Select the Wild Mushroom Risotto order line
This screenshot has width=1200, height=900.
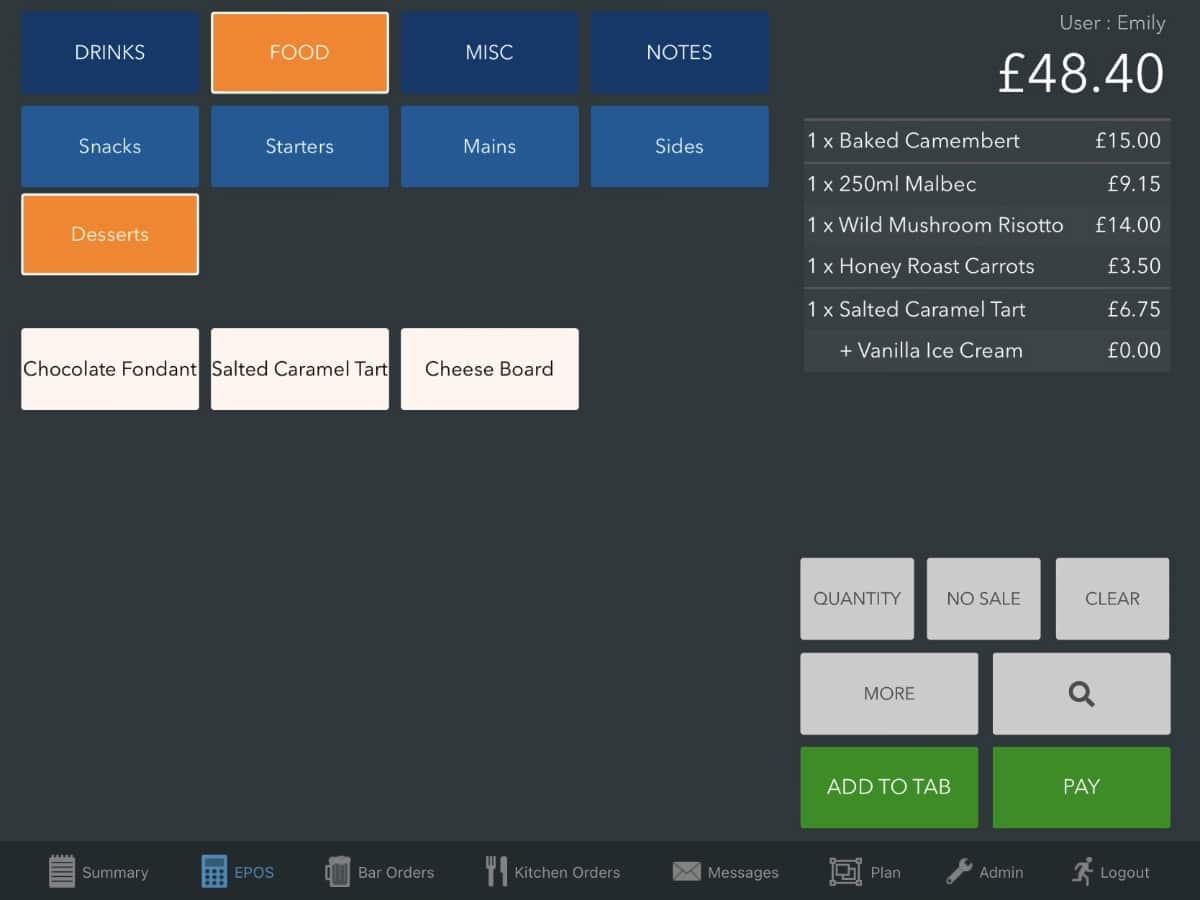point(987,225)
